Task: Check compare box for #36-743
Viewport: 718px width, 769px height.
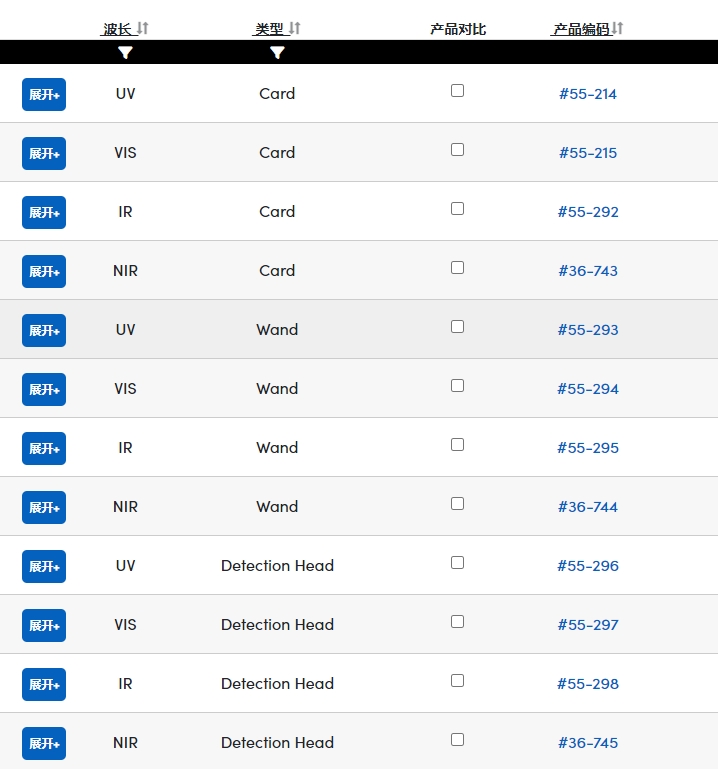Action: pyautogui.click(x=458, y=268)
